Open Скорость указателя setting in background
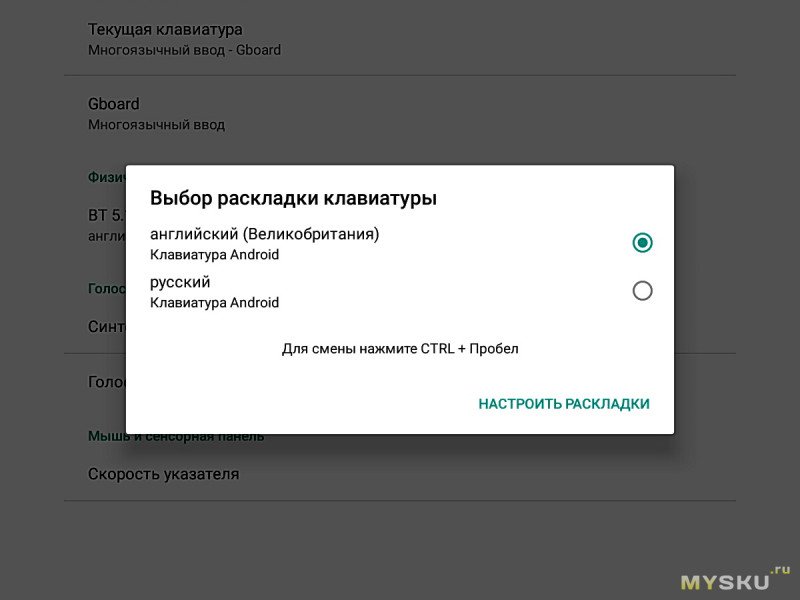 pos(400,474)
